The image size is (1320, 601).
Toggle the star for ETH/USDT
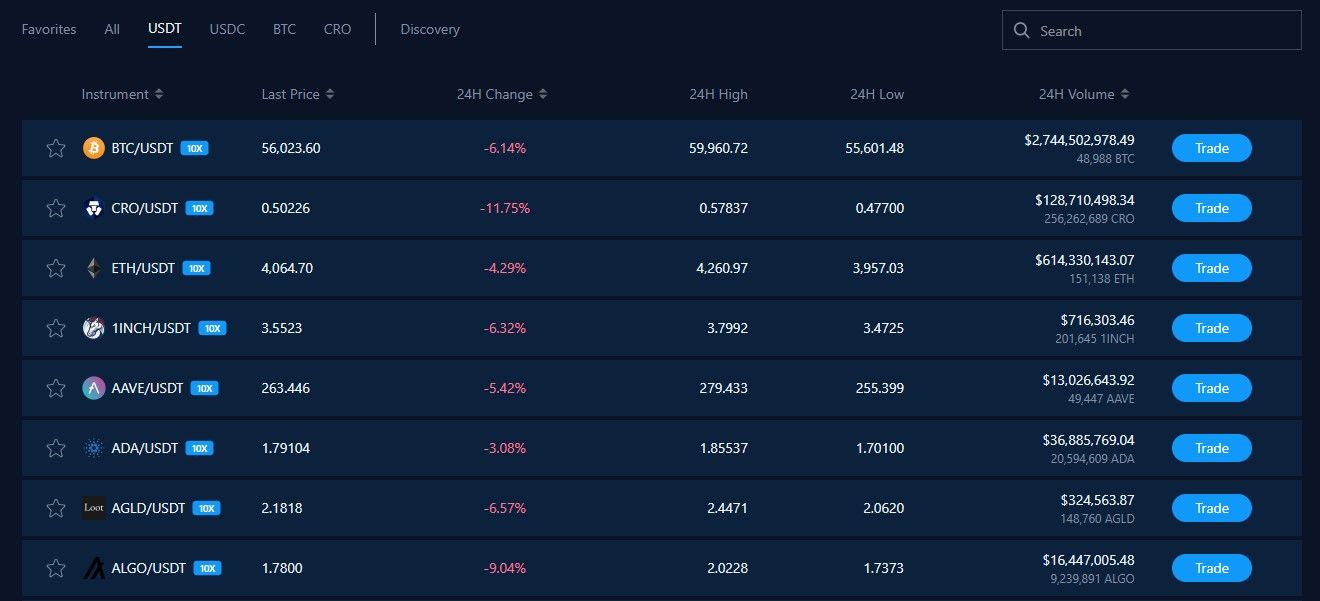pos(56,268)
